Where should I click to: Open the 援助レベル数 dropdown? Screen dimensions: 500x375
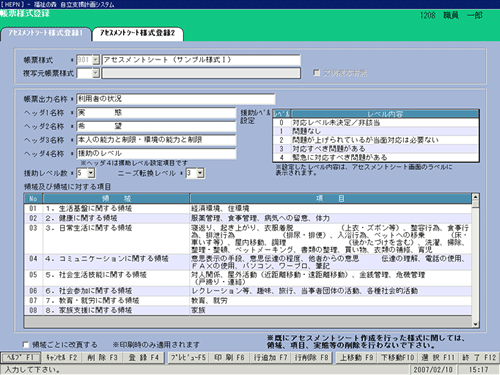[91, 173]
